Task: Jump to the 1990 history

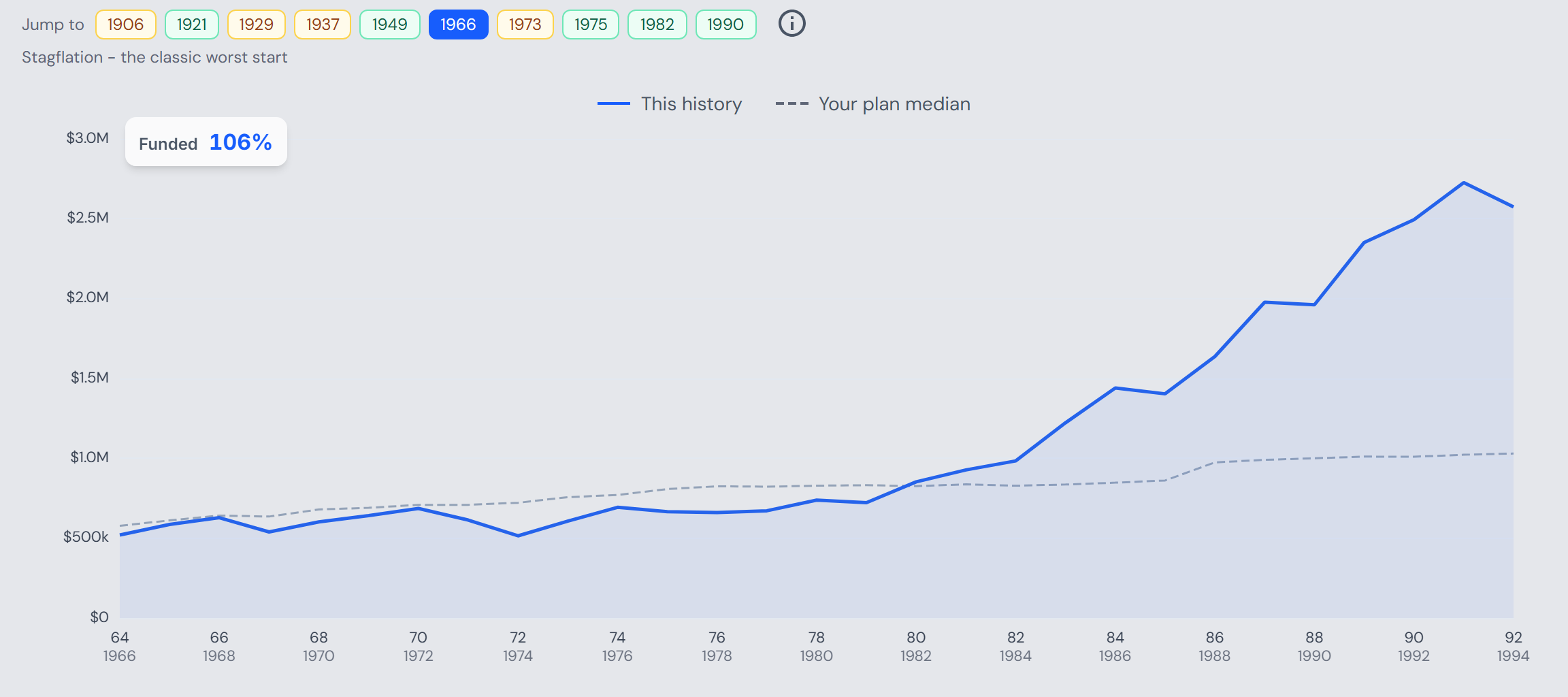Action: [x=725, y=25]
